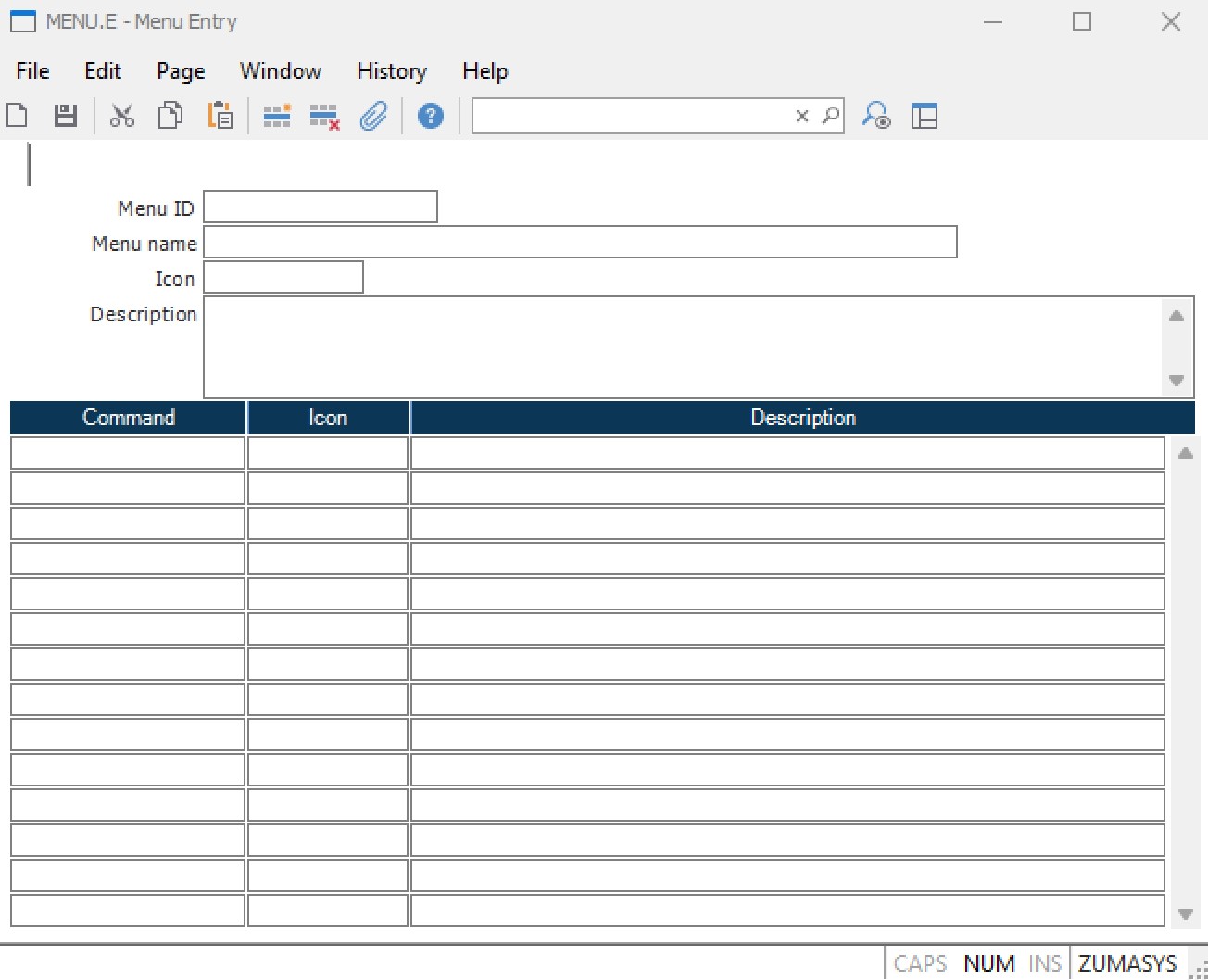Save the record using the Save icon
Screen dimensions: 1208x980
(65, 115)
